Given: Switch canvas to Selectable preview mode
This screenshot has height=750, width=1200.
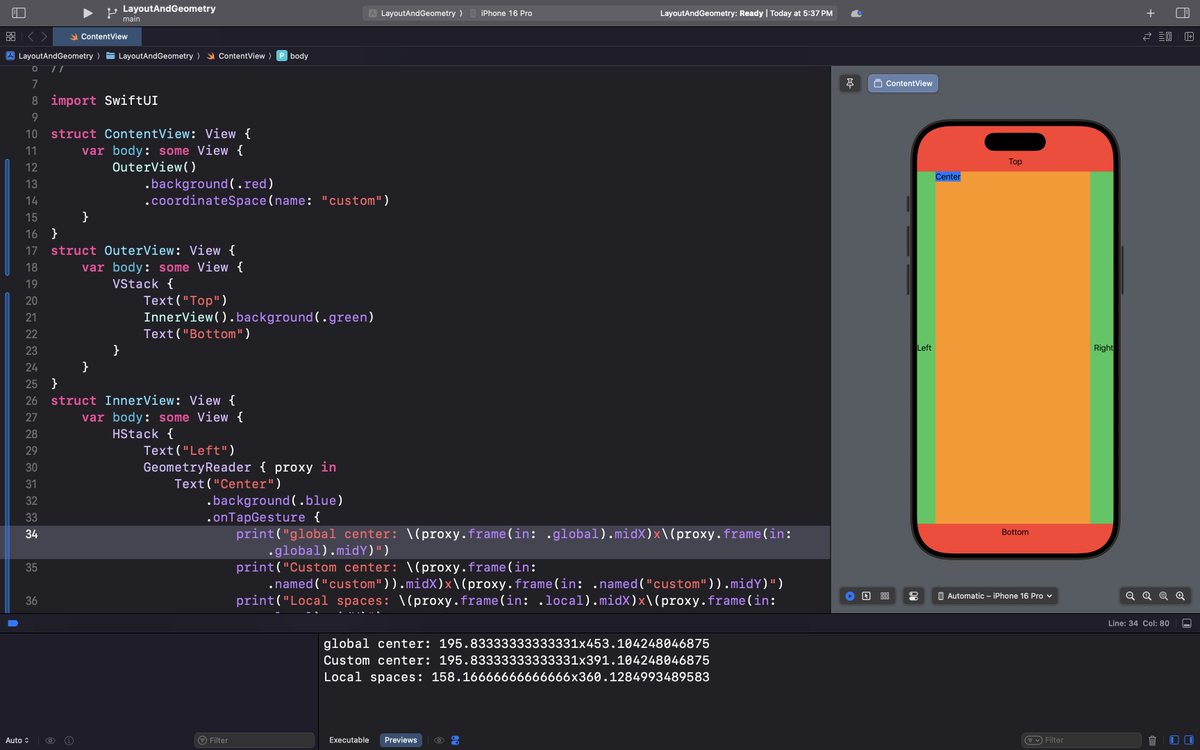Looking at the screenshot, I should pos(866,596).
